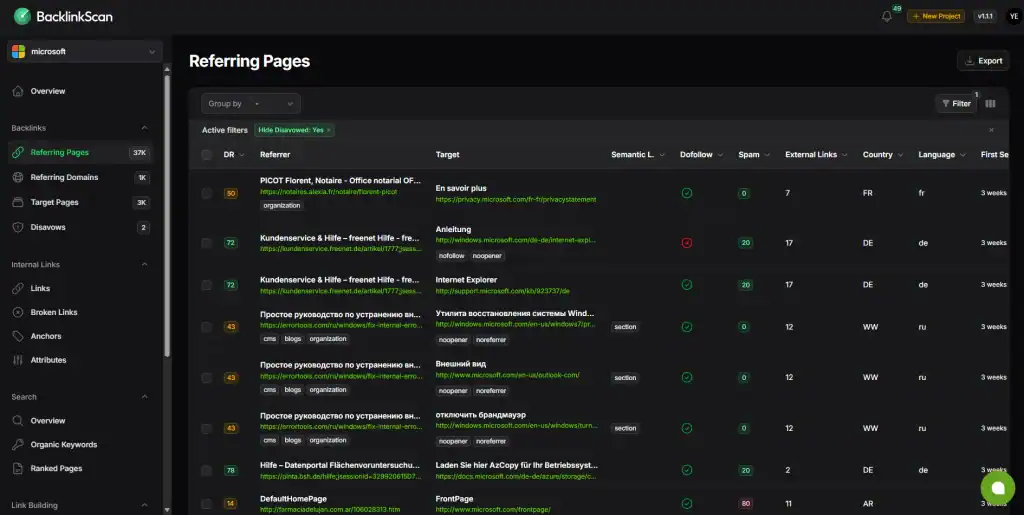This screenshot has height=515, width=1024.
Task: Open the microsoft project dropdown
Action: click(x=84, y=51)
